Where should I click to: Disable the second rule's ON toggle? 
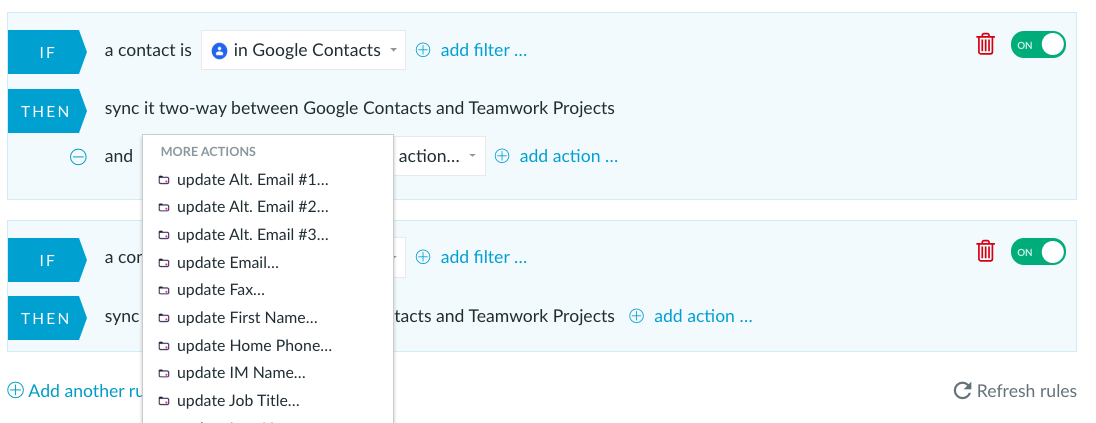pyautogui.click(x=1038, y=252)
